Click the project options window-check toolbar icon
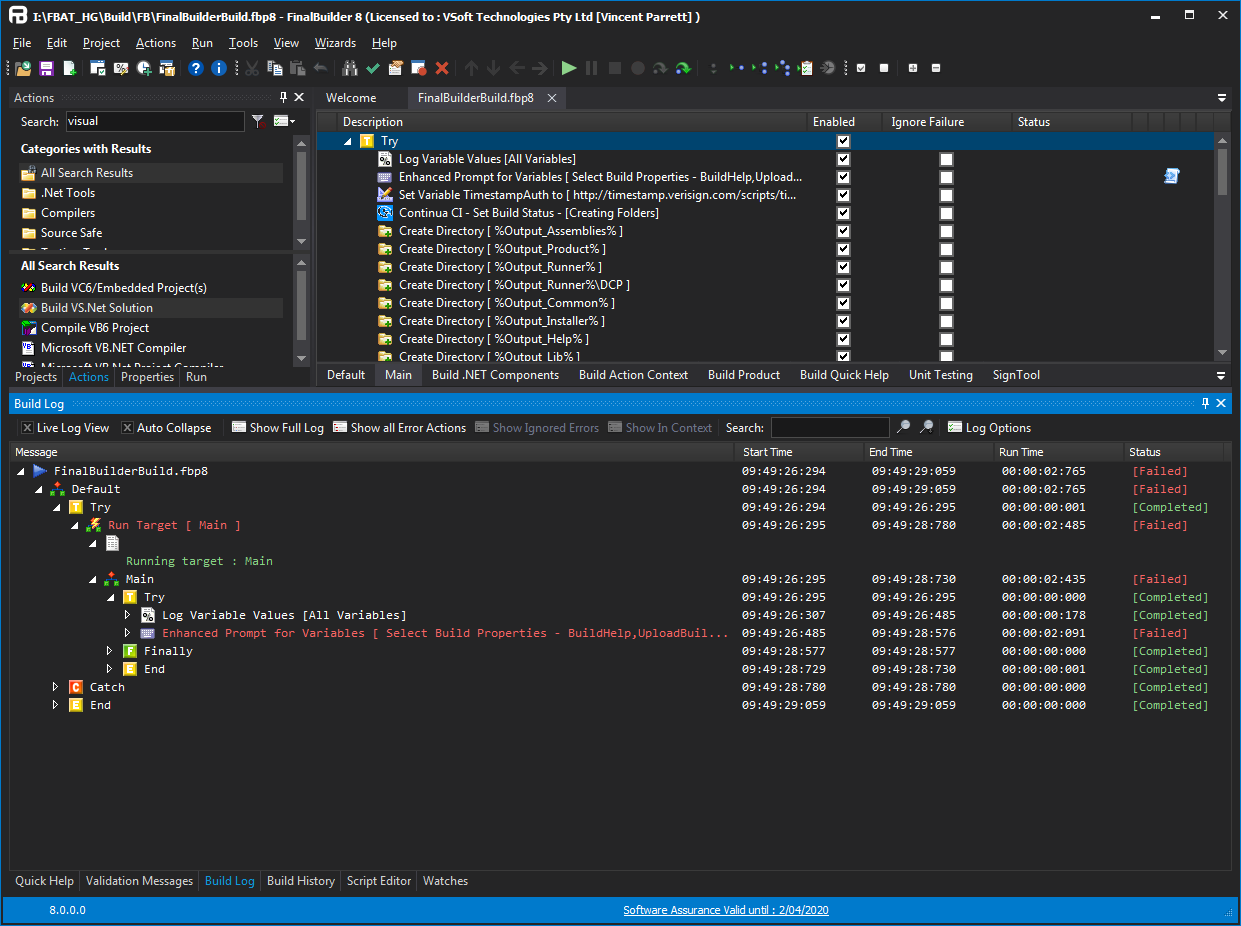 coord(98,68)
